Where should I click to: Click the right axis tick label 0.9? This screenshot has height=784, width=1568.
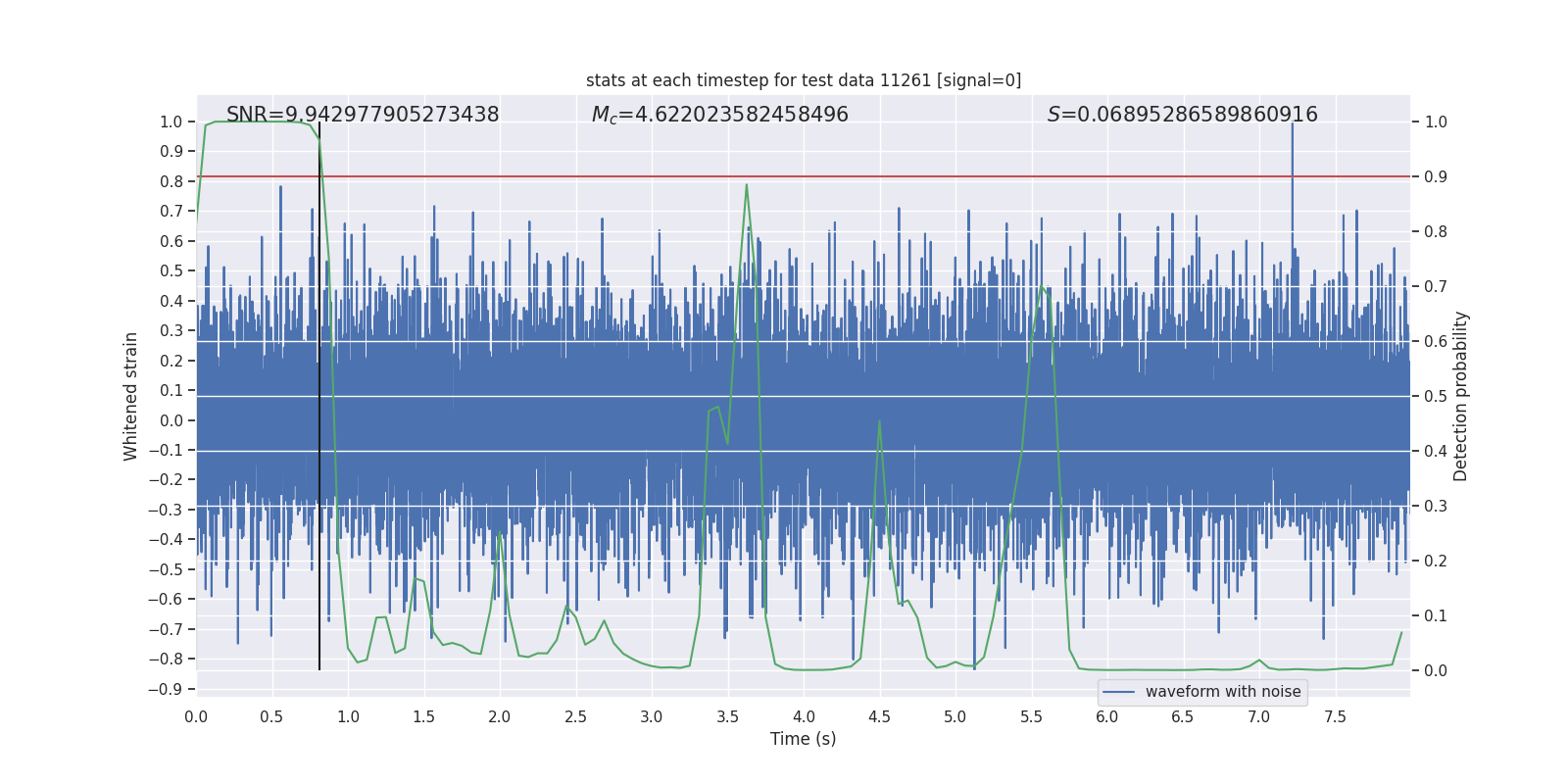coord(1436,177)
